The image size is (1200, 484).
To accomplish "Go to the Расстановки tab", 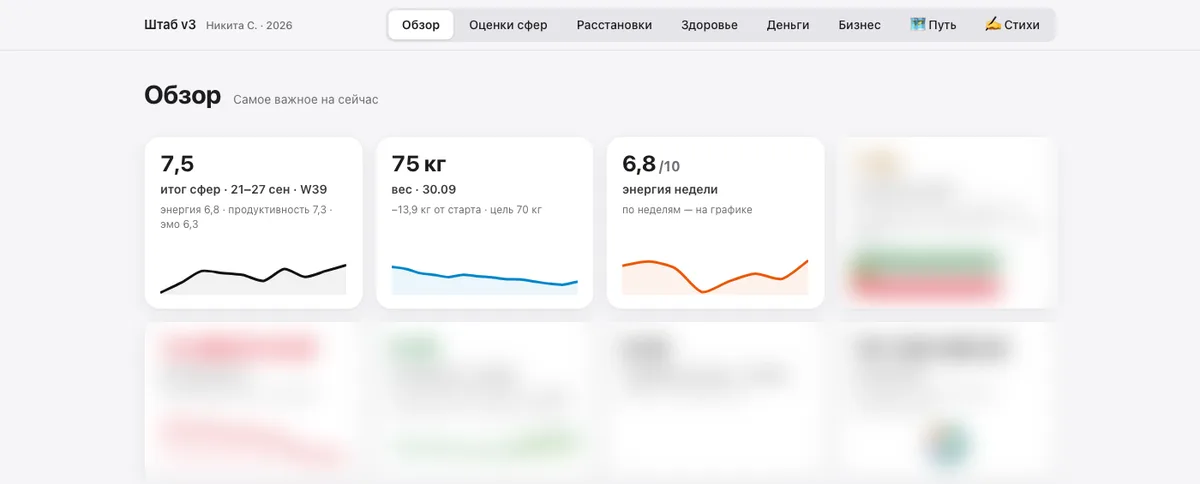I will [x=614, y=25].
